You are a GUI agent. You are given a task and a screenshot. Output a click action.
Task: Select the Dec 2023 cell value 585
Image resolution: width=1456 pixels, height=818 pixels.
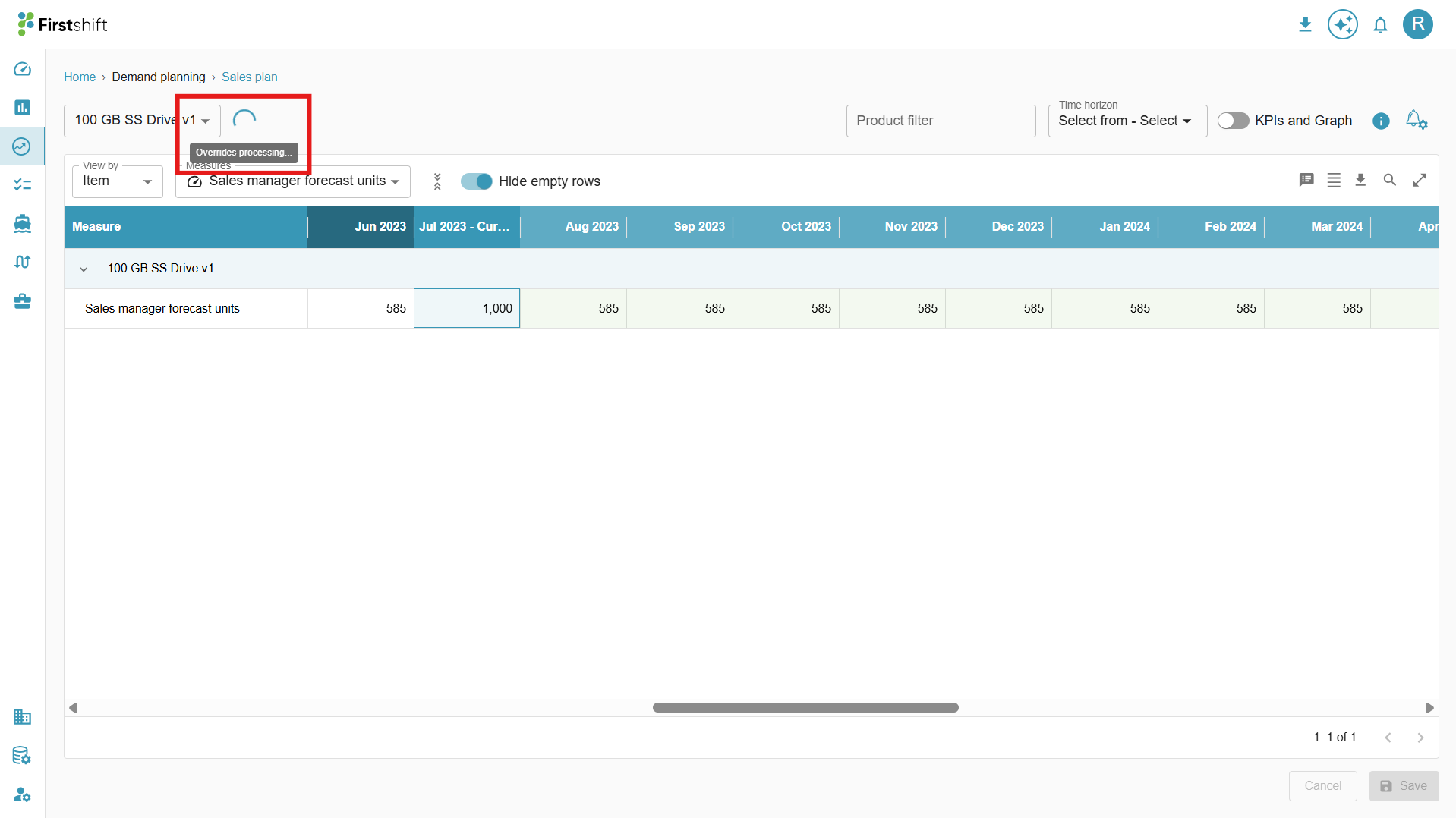coord(998,308)
